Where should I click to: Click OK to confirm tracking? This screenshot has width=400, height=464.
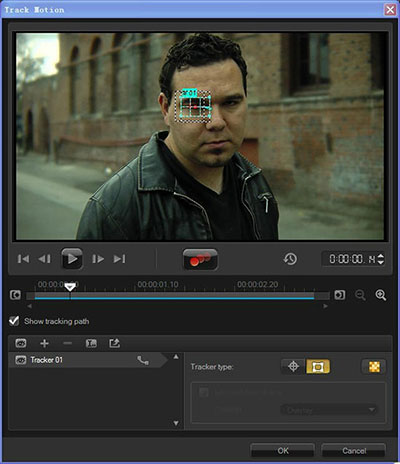point(282,451)
